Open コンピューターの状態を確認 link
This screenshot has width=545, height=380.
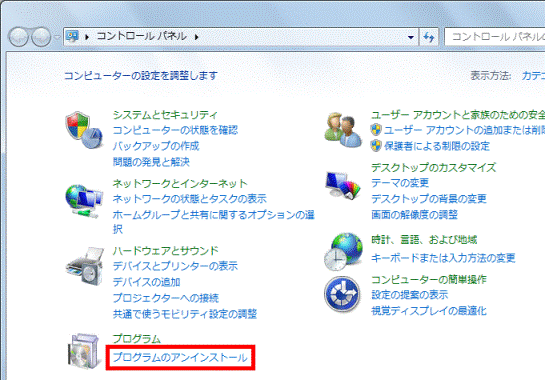[x=175, y=130]
